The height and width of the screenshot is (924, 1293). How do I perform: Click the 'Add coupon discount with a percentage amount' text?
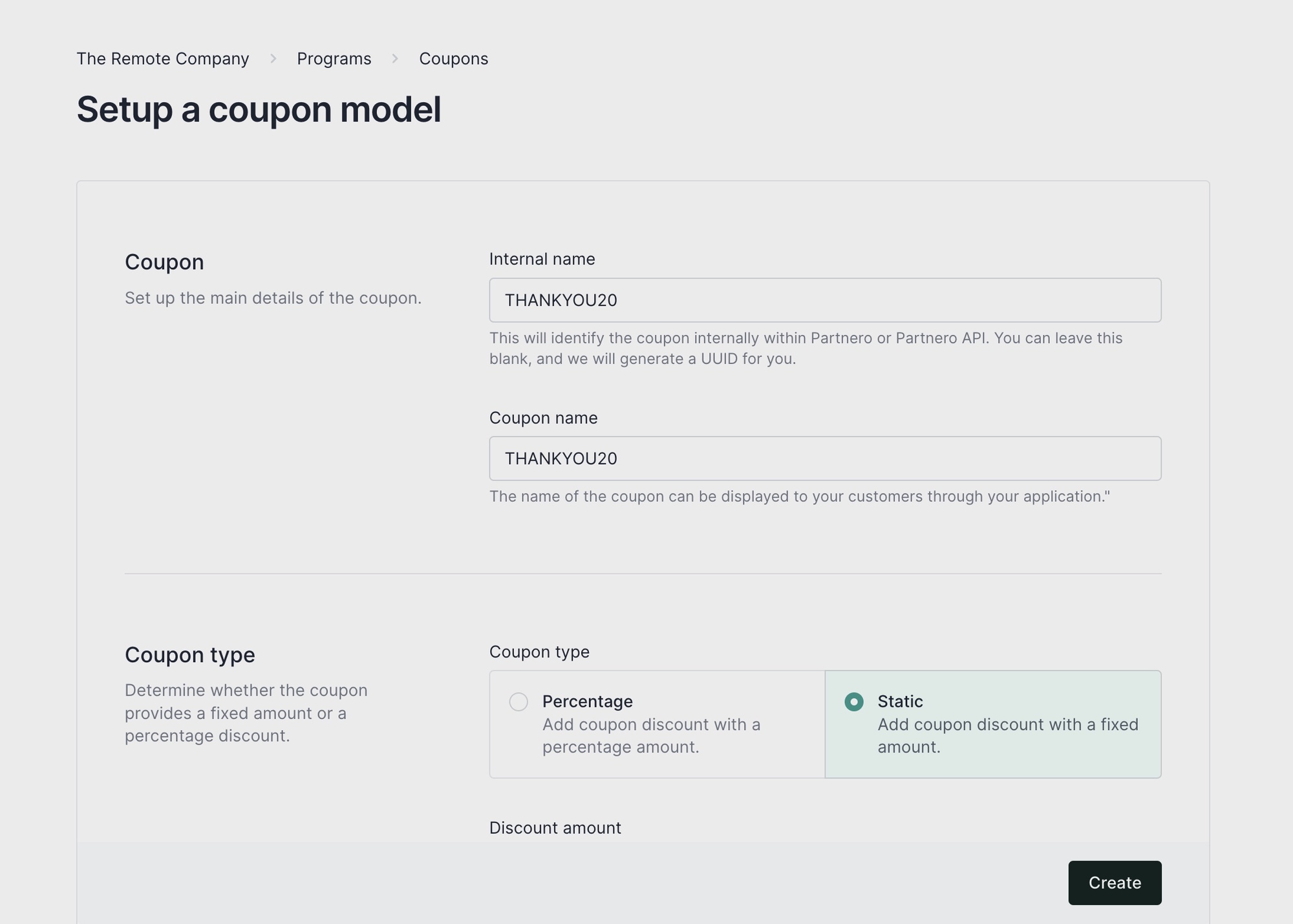coord(651,736)
